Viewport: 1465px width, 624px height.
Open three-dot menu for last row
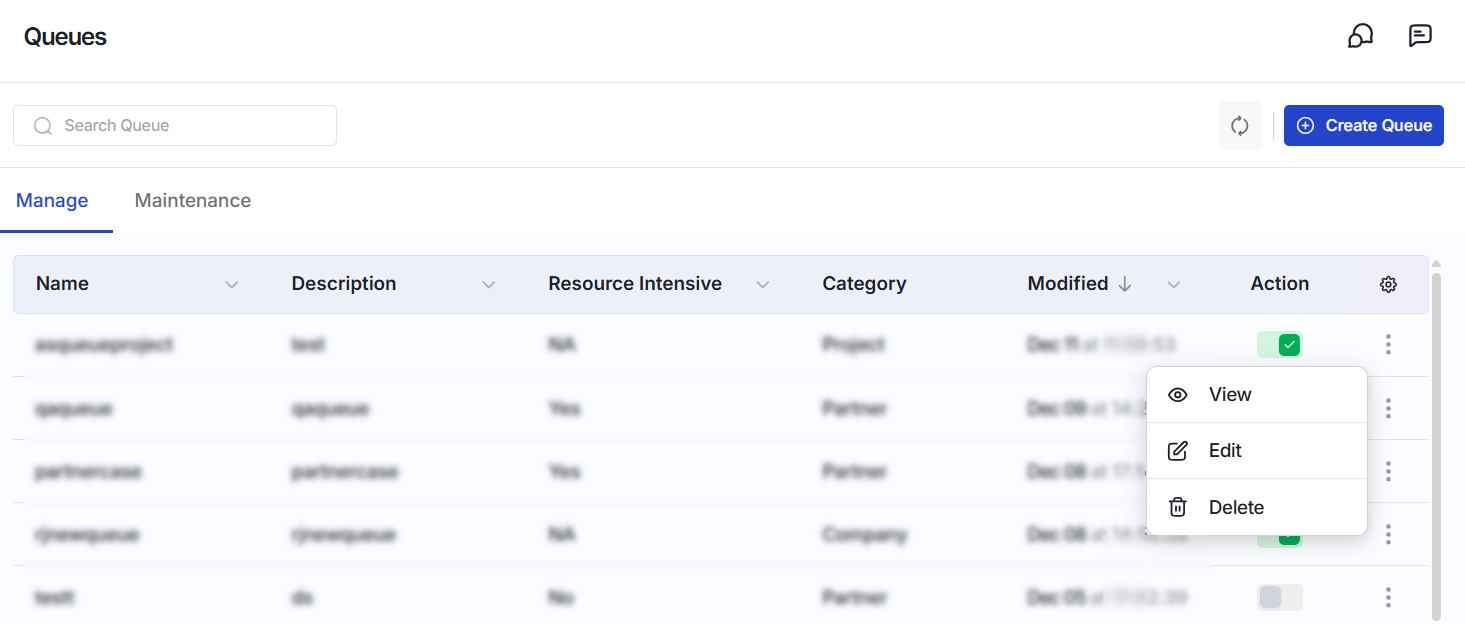point(1388,598)
